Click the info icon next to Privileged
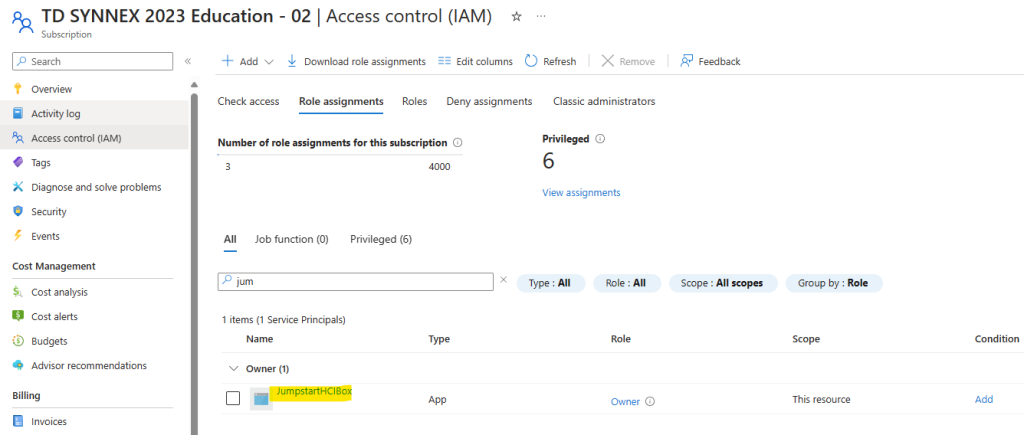Screen dimensions: 1024x435 point(600,138)
